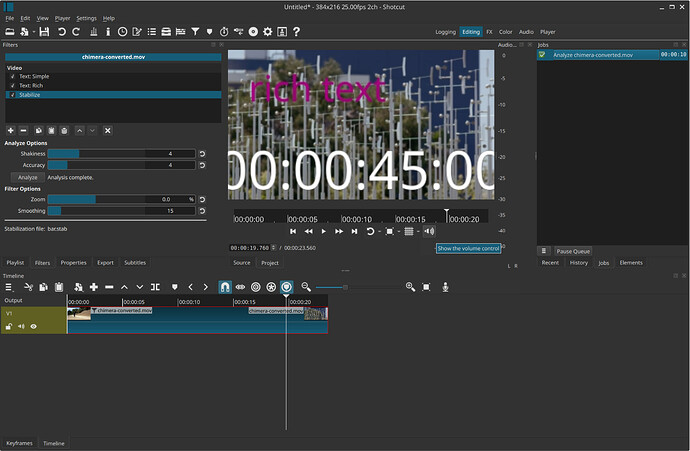
Task: Redo the last undone action
Action: pyautogui.click(x=76, y=32)
